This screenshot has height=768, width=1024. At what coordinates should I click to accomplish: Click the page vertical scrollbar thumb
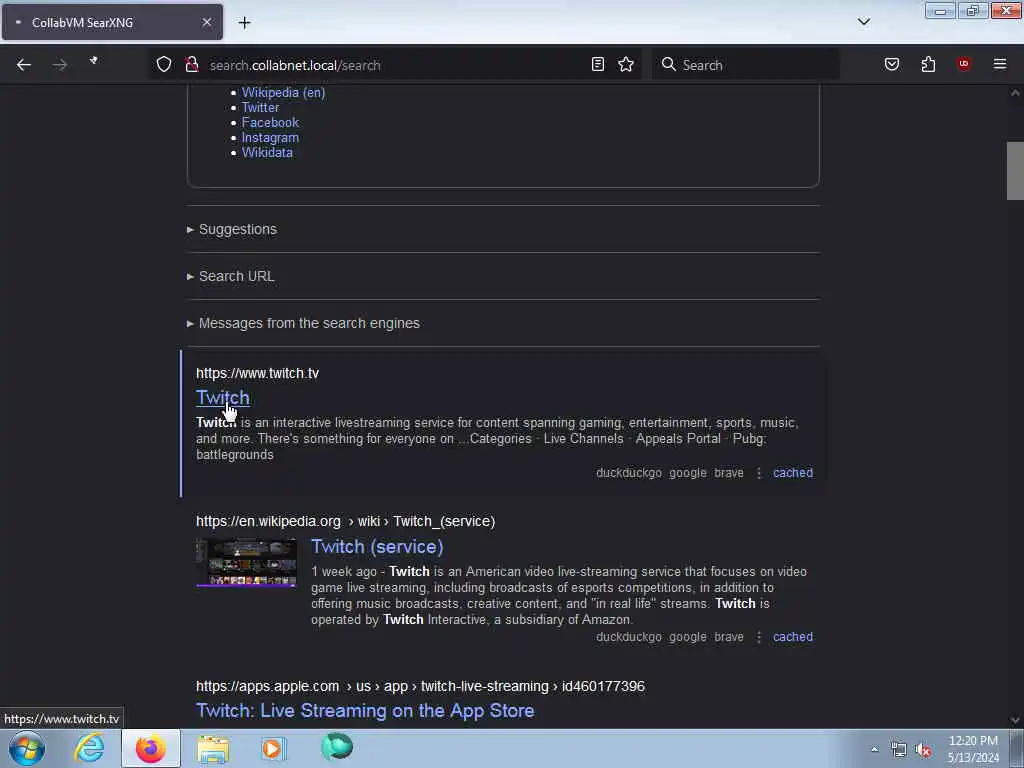click(1015, 170)
